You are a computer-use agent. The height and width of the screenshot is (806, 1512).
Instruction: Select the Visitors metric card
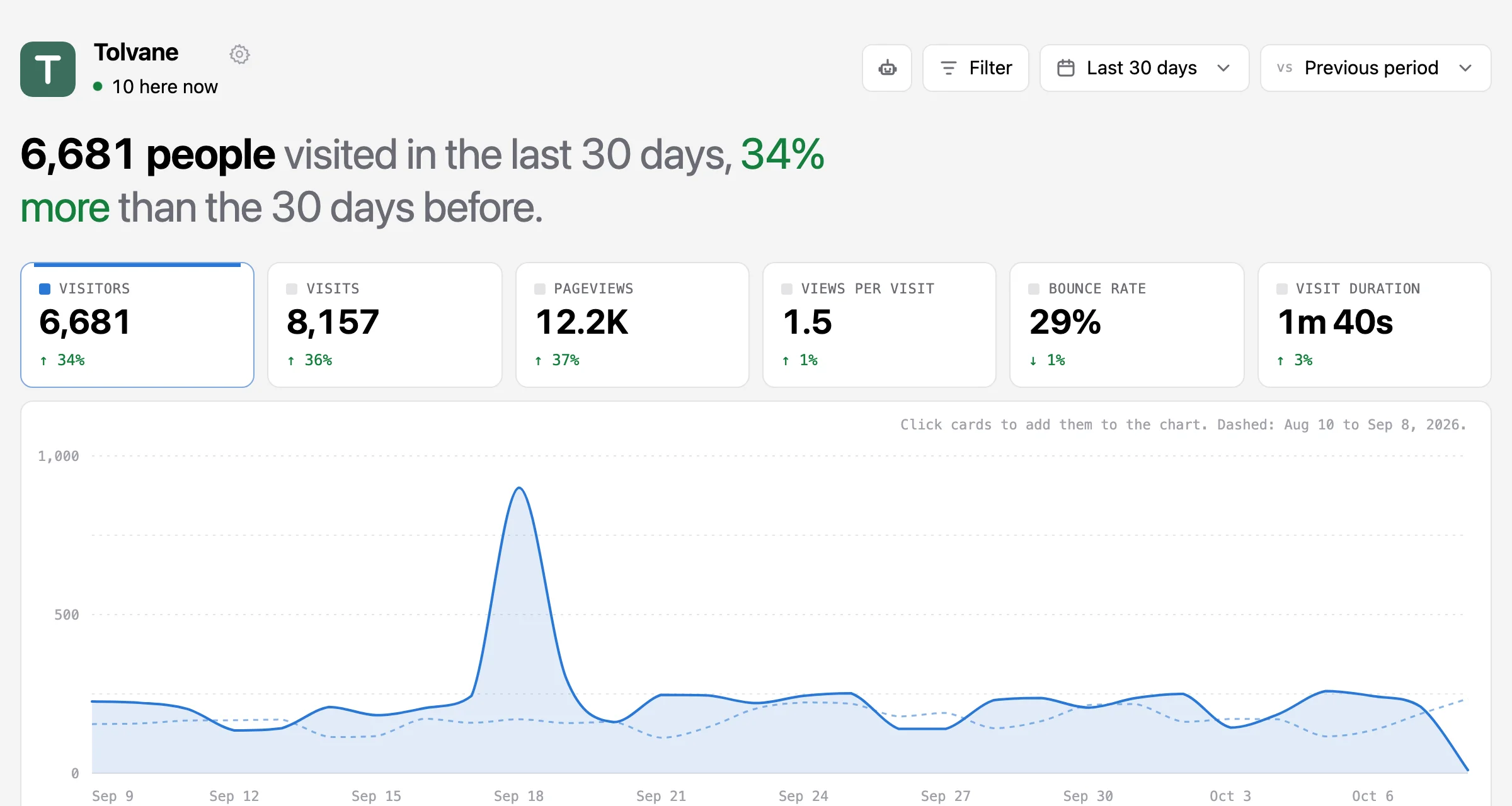tap(137, 325)
